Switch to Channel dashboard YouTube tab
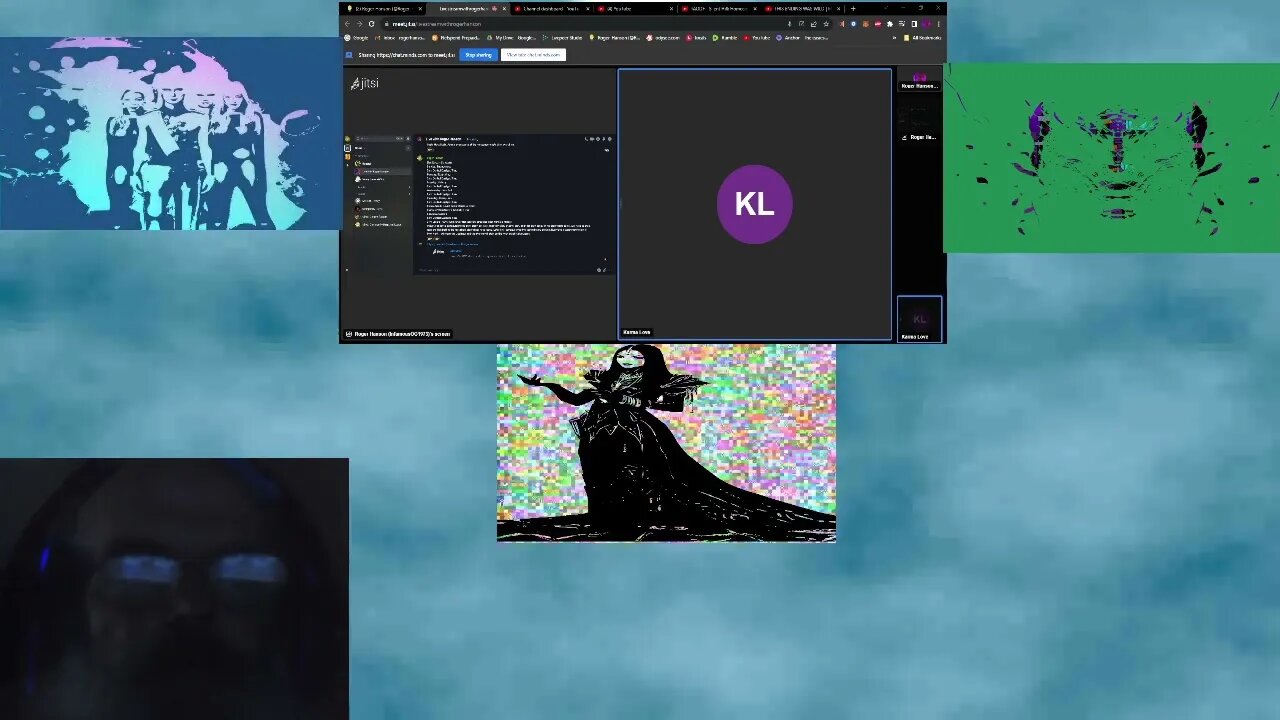The height and width of the screenshot is (720, 1280). [553, 8]
